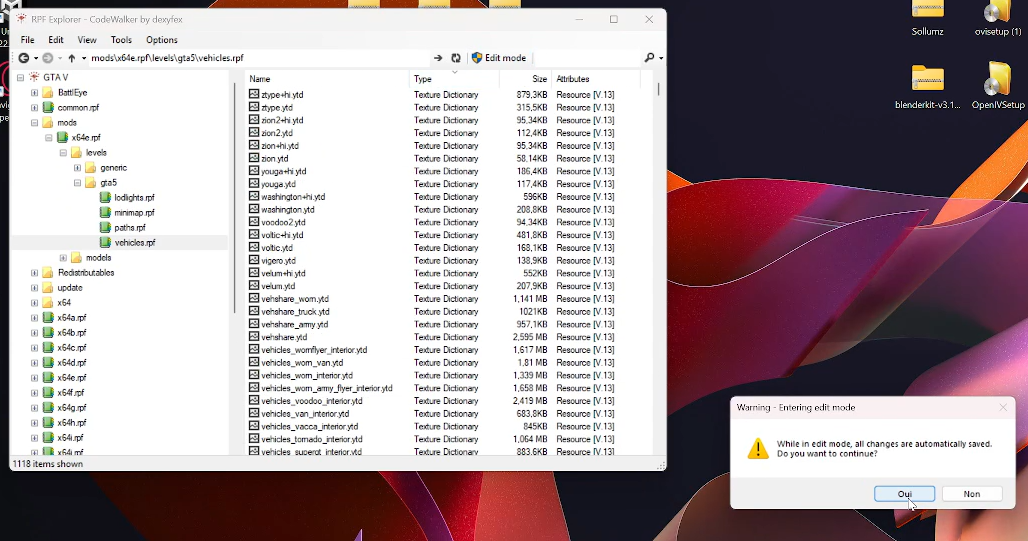The image size is (1028, 541).
Task: Confirm edit mode with Oui button
Action: [904, 494]
